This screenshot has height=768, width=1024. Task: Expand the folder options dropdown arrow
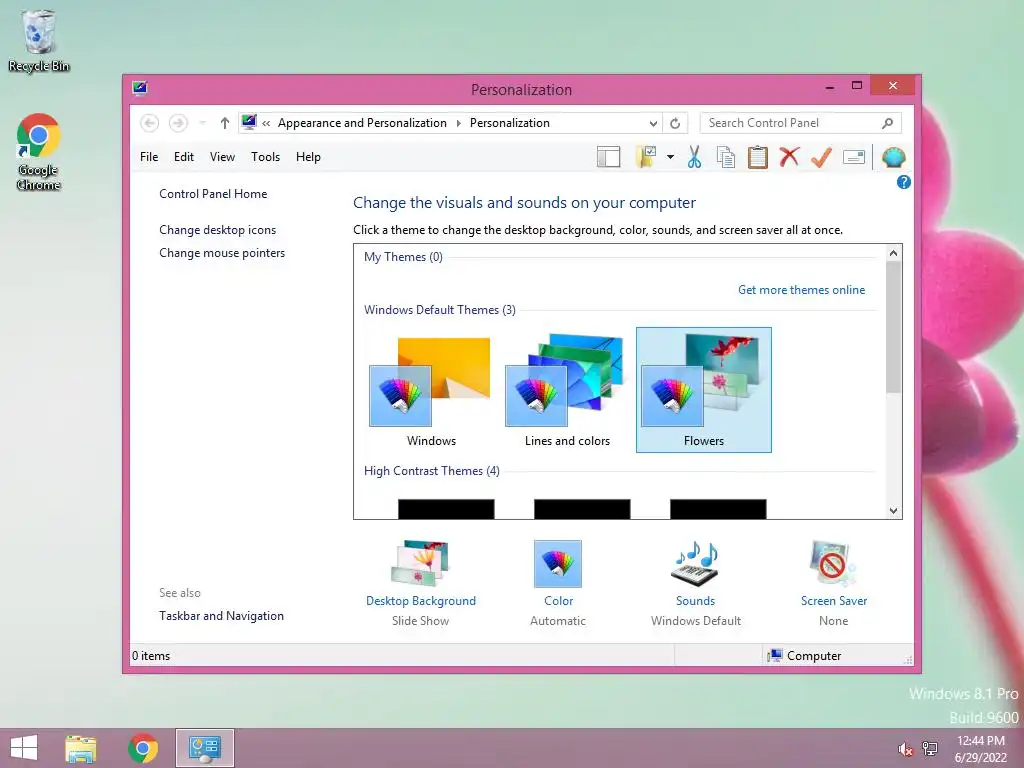[x=670, y=157]
